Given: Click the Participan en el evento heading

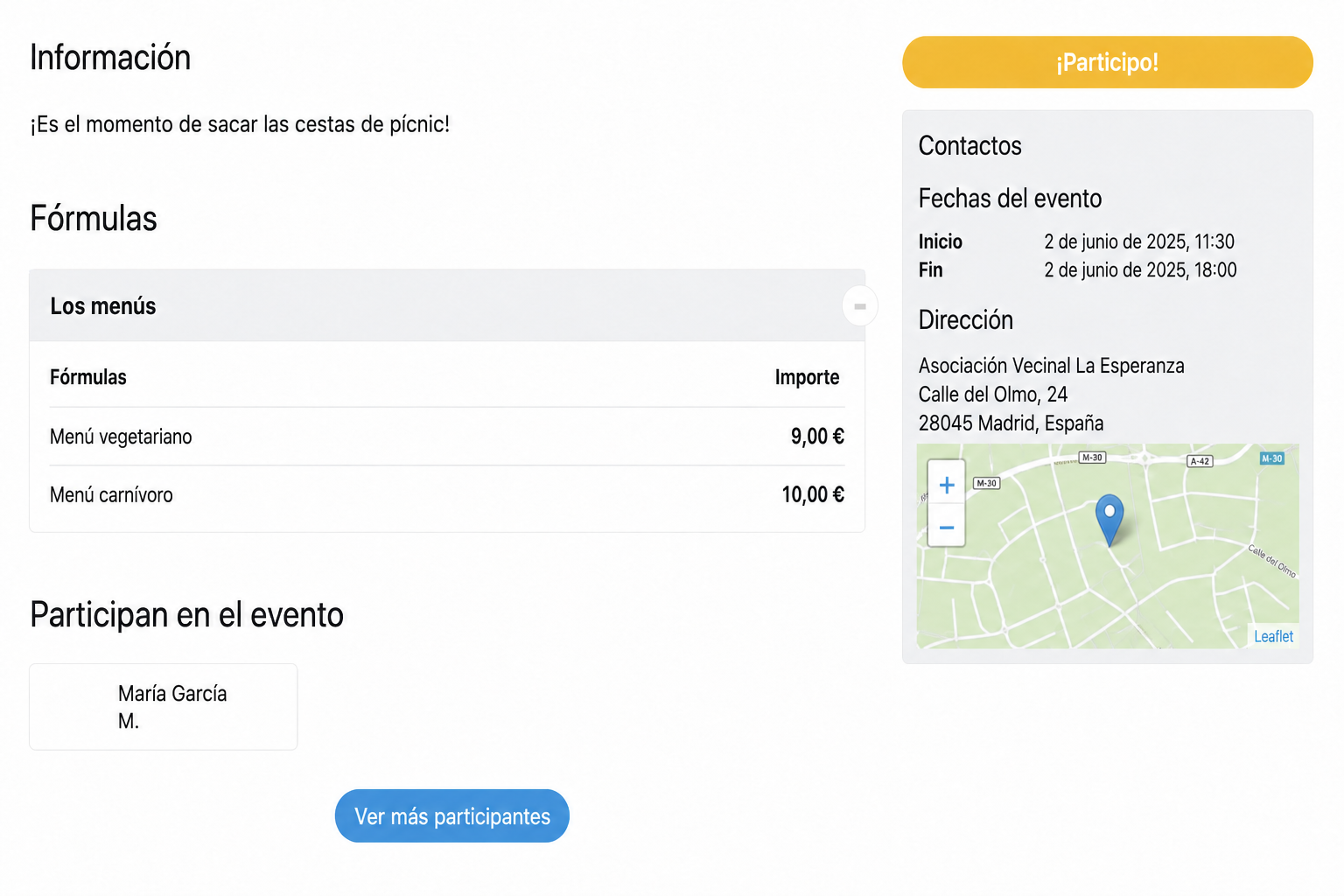Looking at the screenshot, I should pos(186,615).
